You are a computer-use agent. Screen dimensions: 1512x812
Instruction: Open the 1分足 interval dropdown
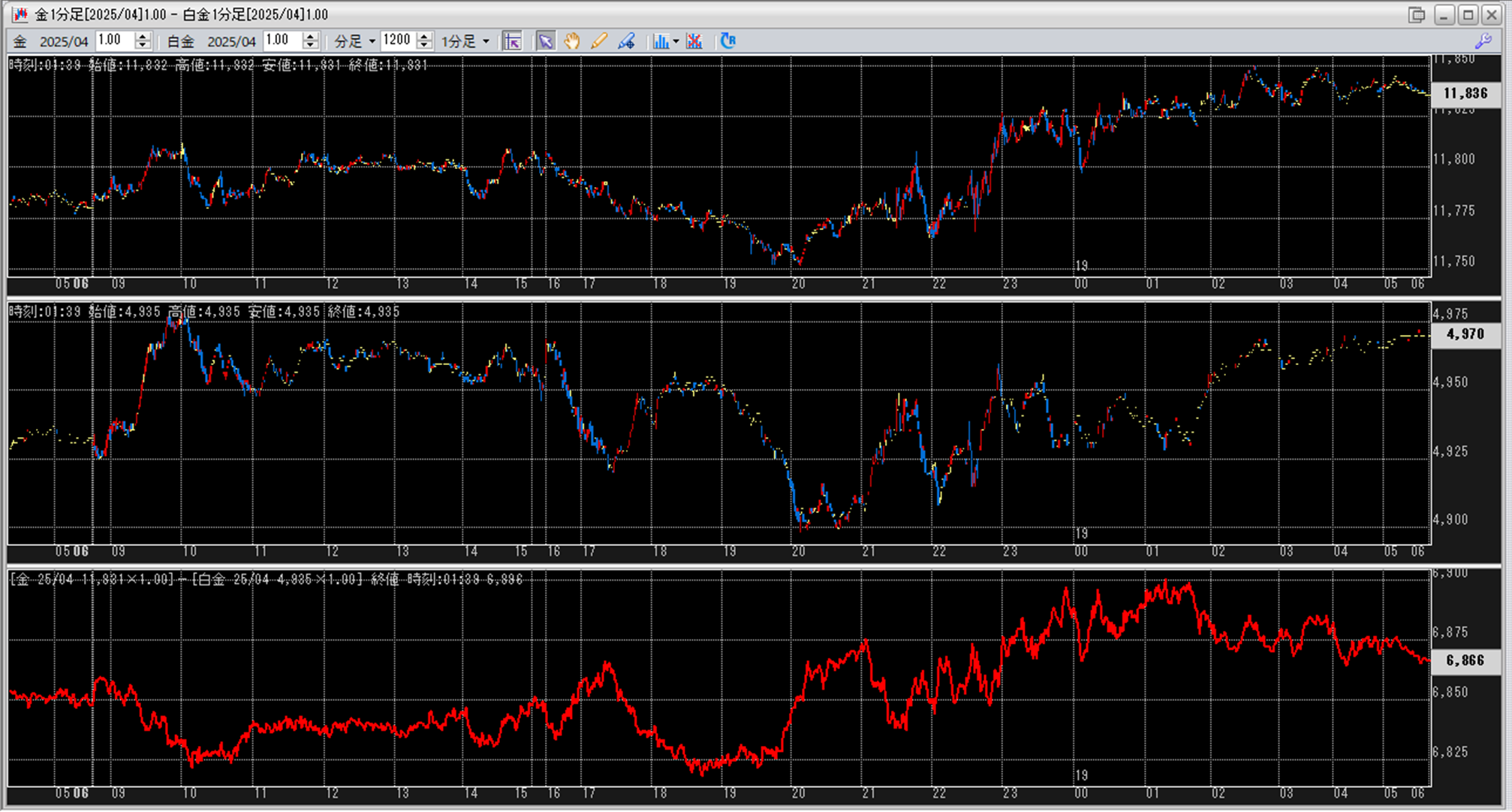(x=465, y=41)
